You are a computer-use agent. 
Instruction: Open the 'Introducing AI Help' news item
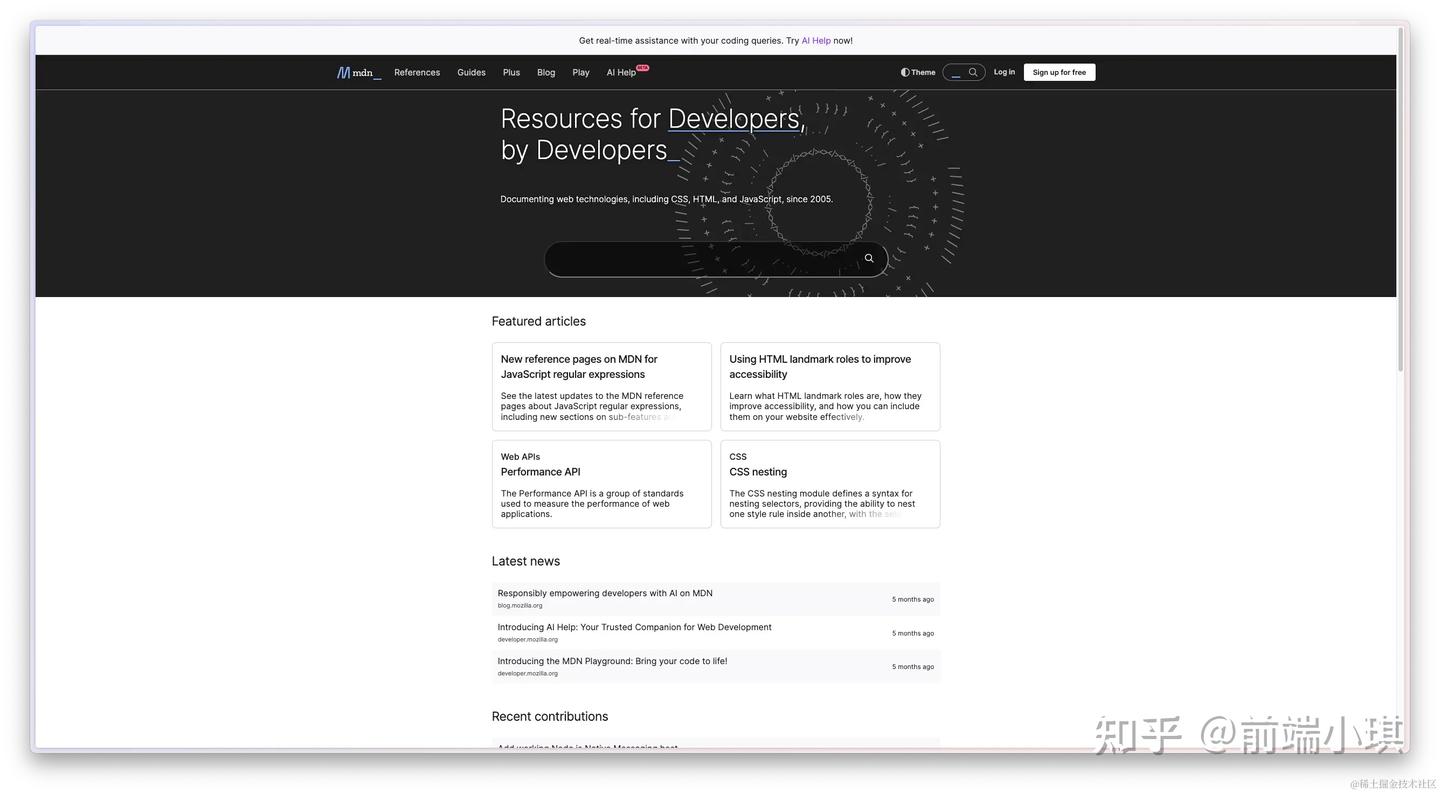(x=635, y=627)
